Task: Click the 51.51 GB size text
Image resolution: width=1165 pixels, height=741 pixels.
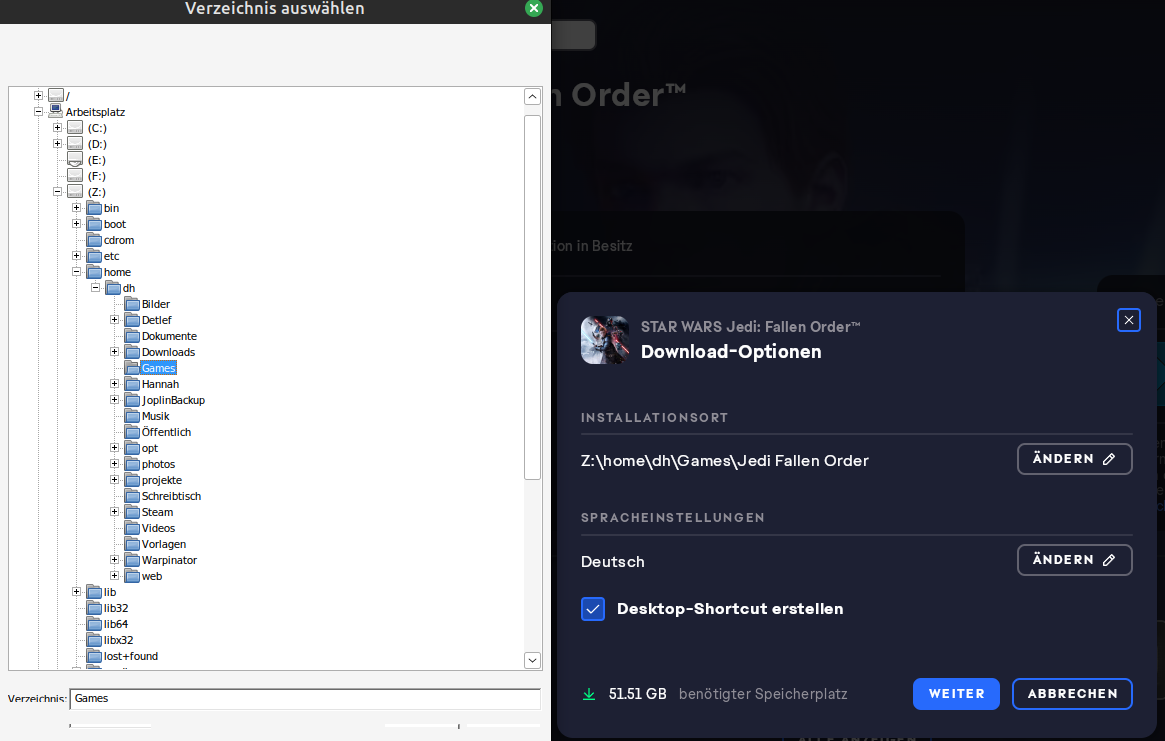Action: point(637,694)
